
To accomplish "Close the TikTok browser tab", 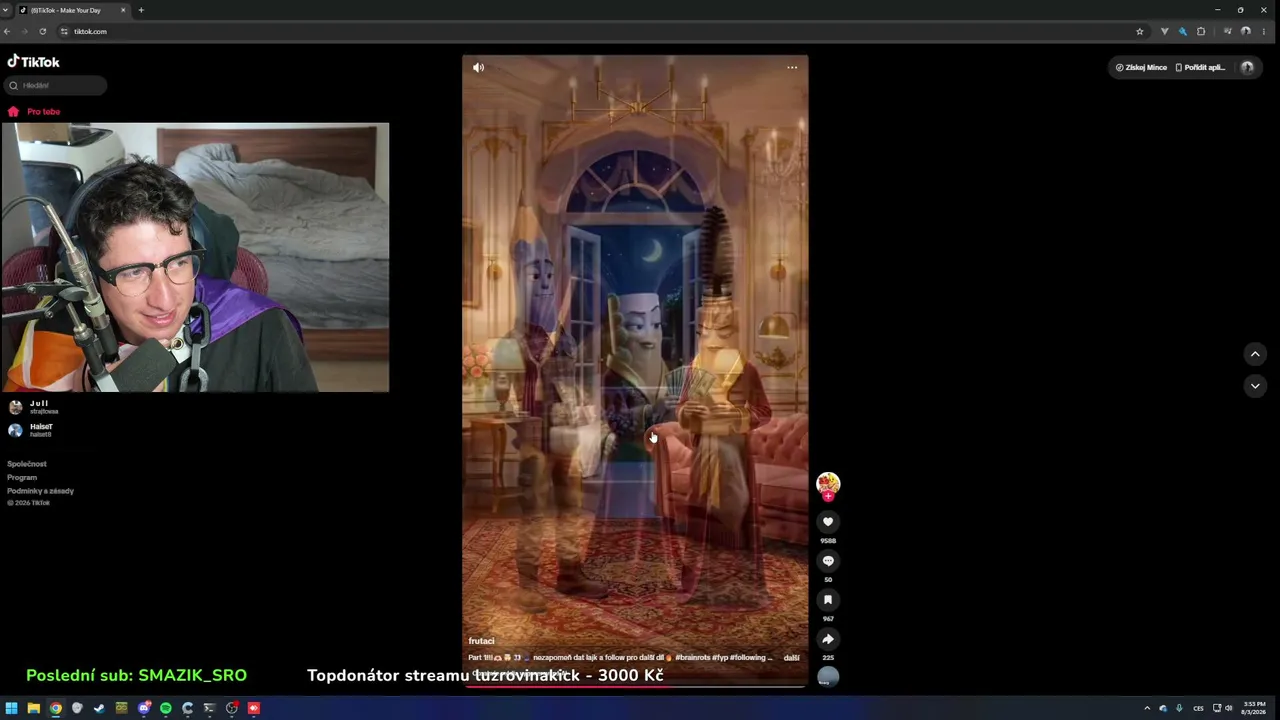I will [x=123, y=10].
